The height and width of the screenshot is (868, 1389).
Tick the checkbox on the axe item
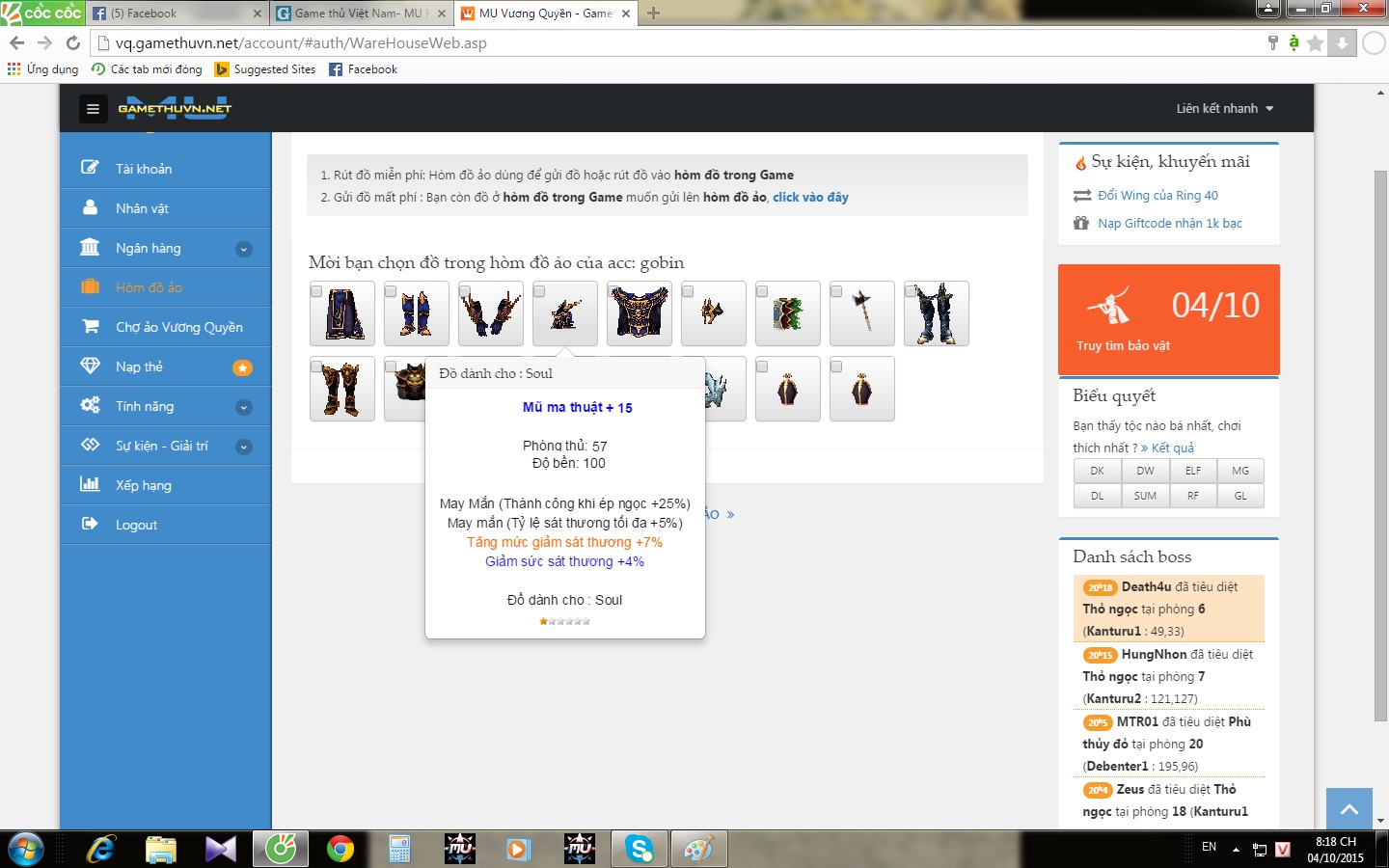[836, 291]
